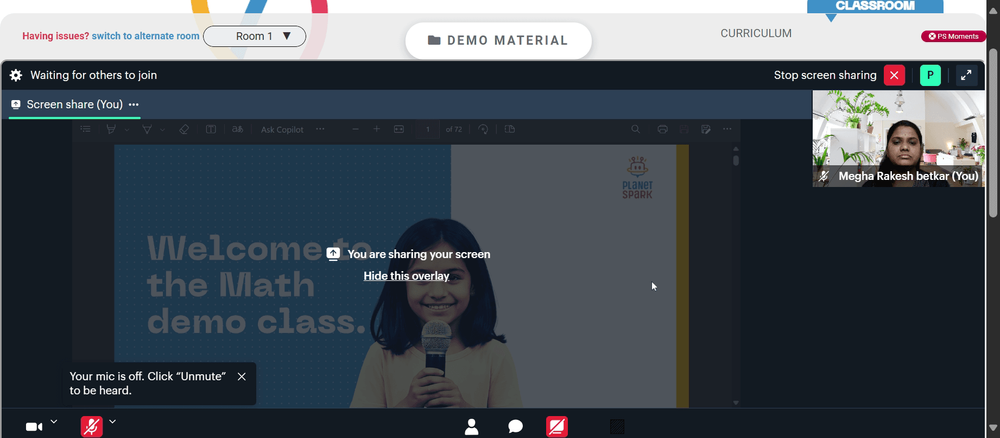Click Ask Copilot in the PDF toolbar
Viewport: 1000px width, 438px height.
282,129
